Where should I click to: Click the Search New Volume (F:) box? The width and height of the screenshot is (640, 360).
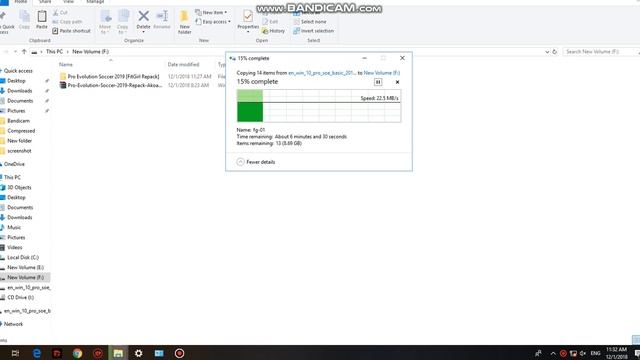click(x=598, y=52)
